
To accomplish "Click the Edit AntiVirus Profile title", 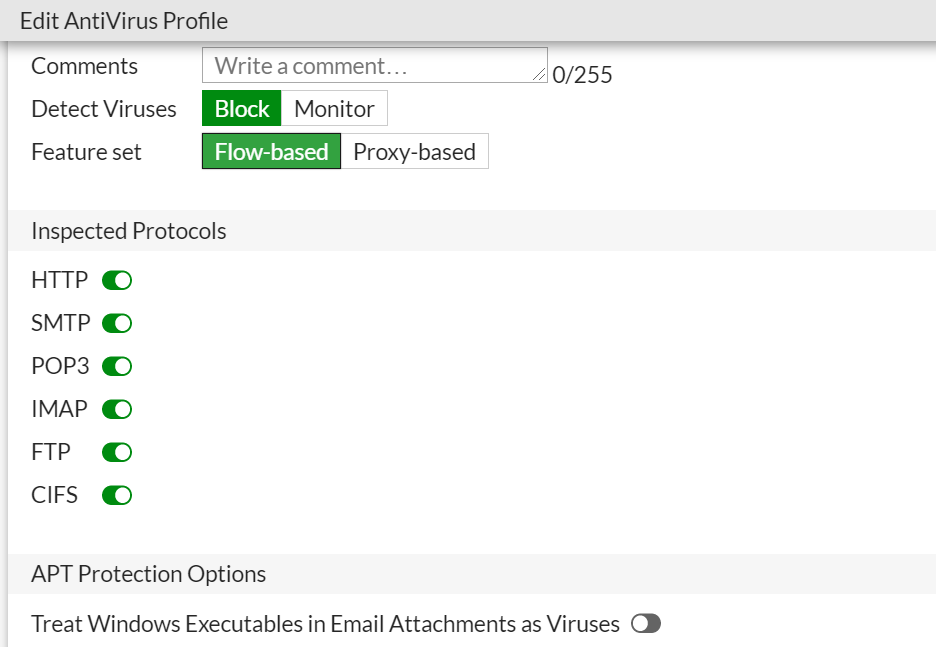I will pos(124,20).
